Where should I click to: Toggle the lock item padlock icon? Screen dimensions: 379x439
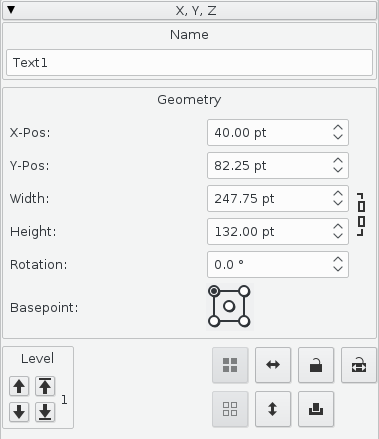pos(316,365)
